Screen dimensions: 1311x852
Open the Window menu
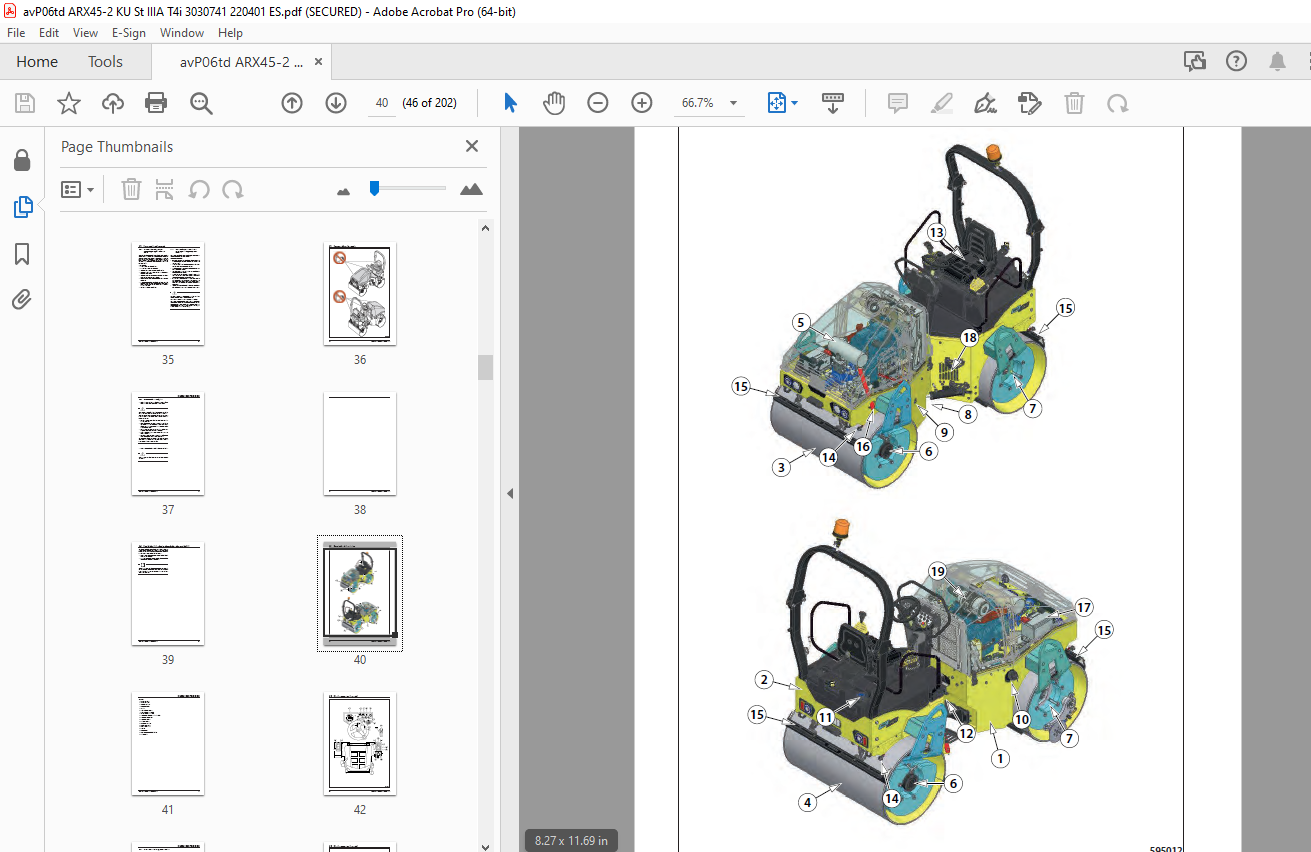click(x=182, y=32)
